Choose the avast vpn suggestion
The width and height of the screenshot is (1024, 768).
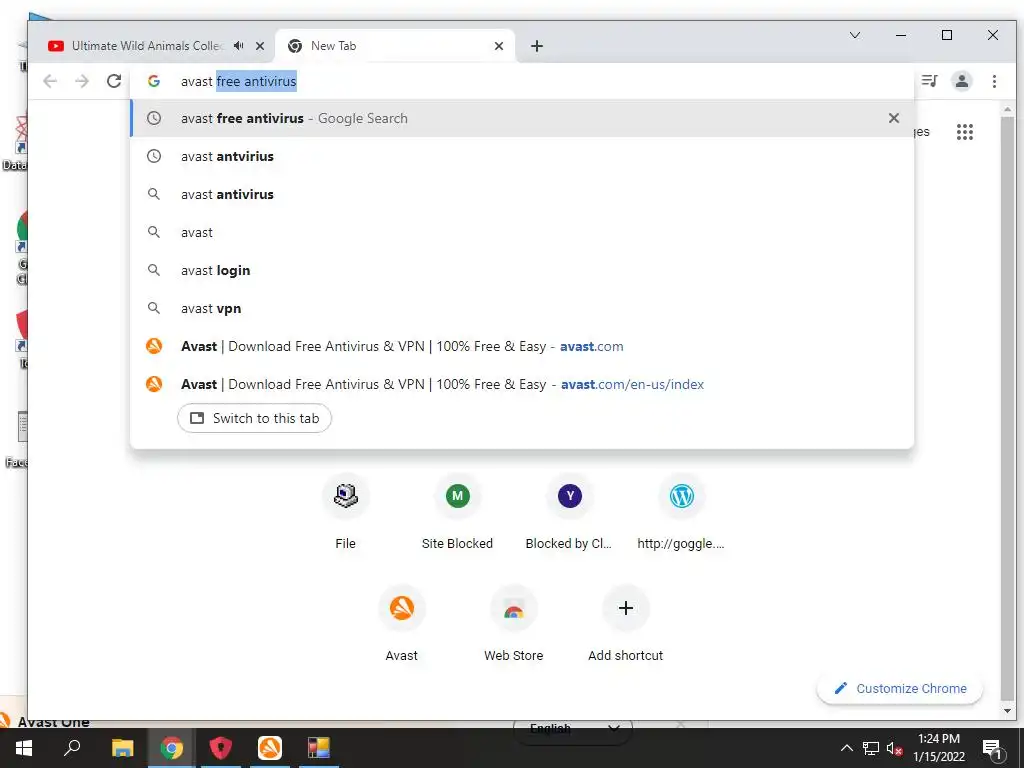coord(522,308)
